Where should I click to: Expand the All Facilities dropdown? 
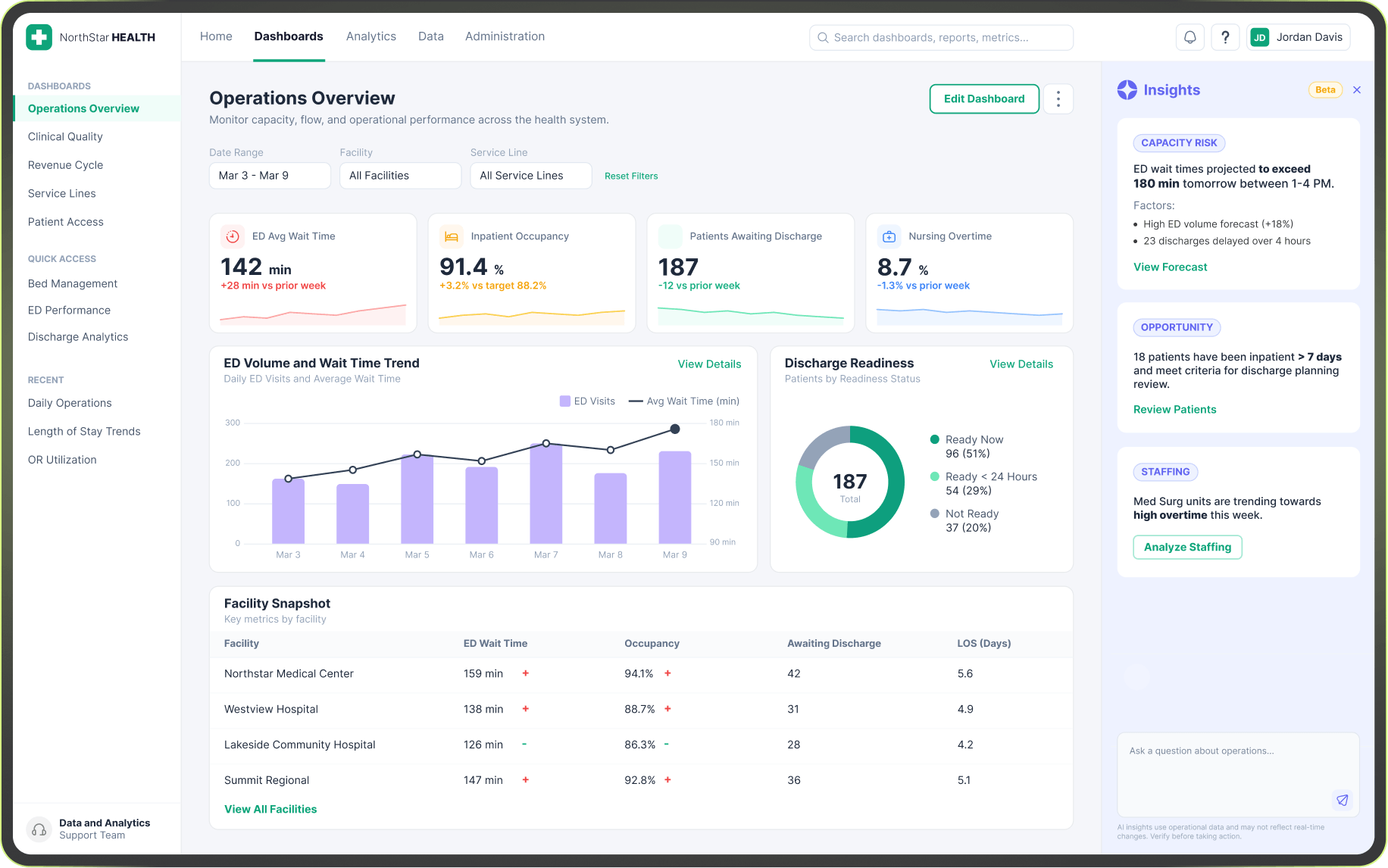point(400,176)
